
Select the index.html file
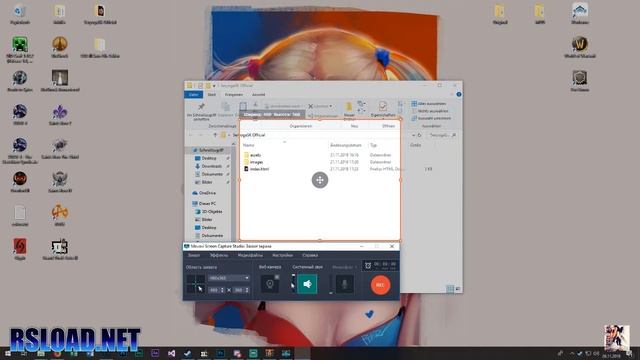[256, 169]
